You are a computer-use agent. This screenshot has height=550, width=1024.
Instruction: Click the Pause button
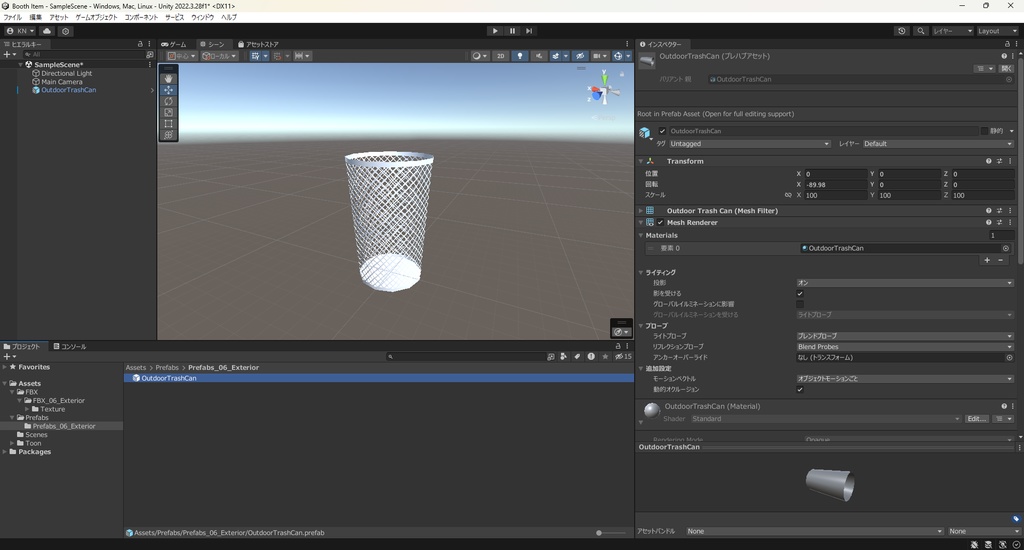click(x=512, y=31)
